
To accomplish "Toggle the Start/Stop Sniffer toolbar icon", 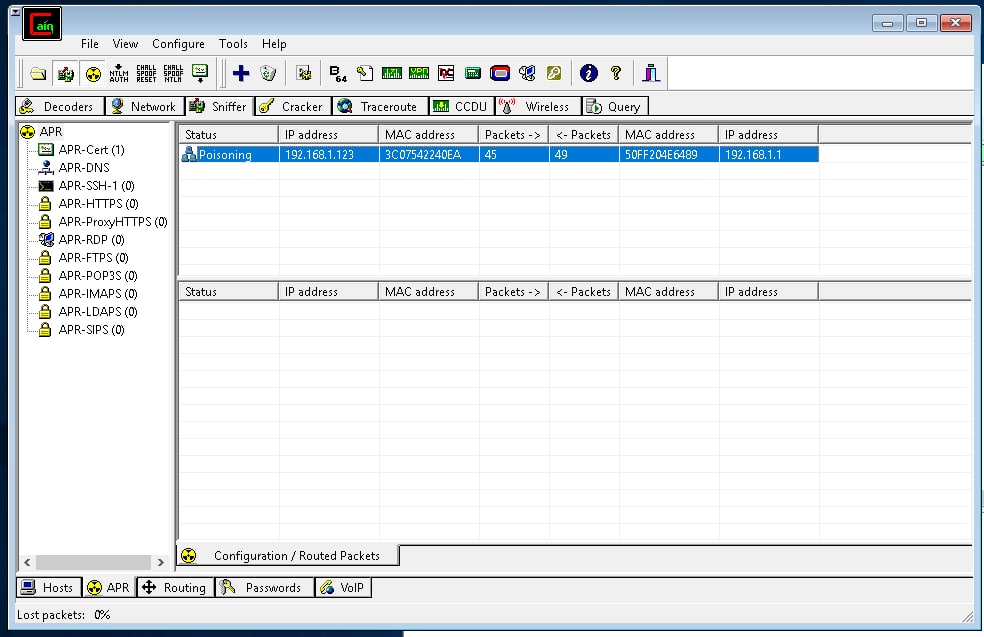I will (65, 73).
